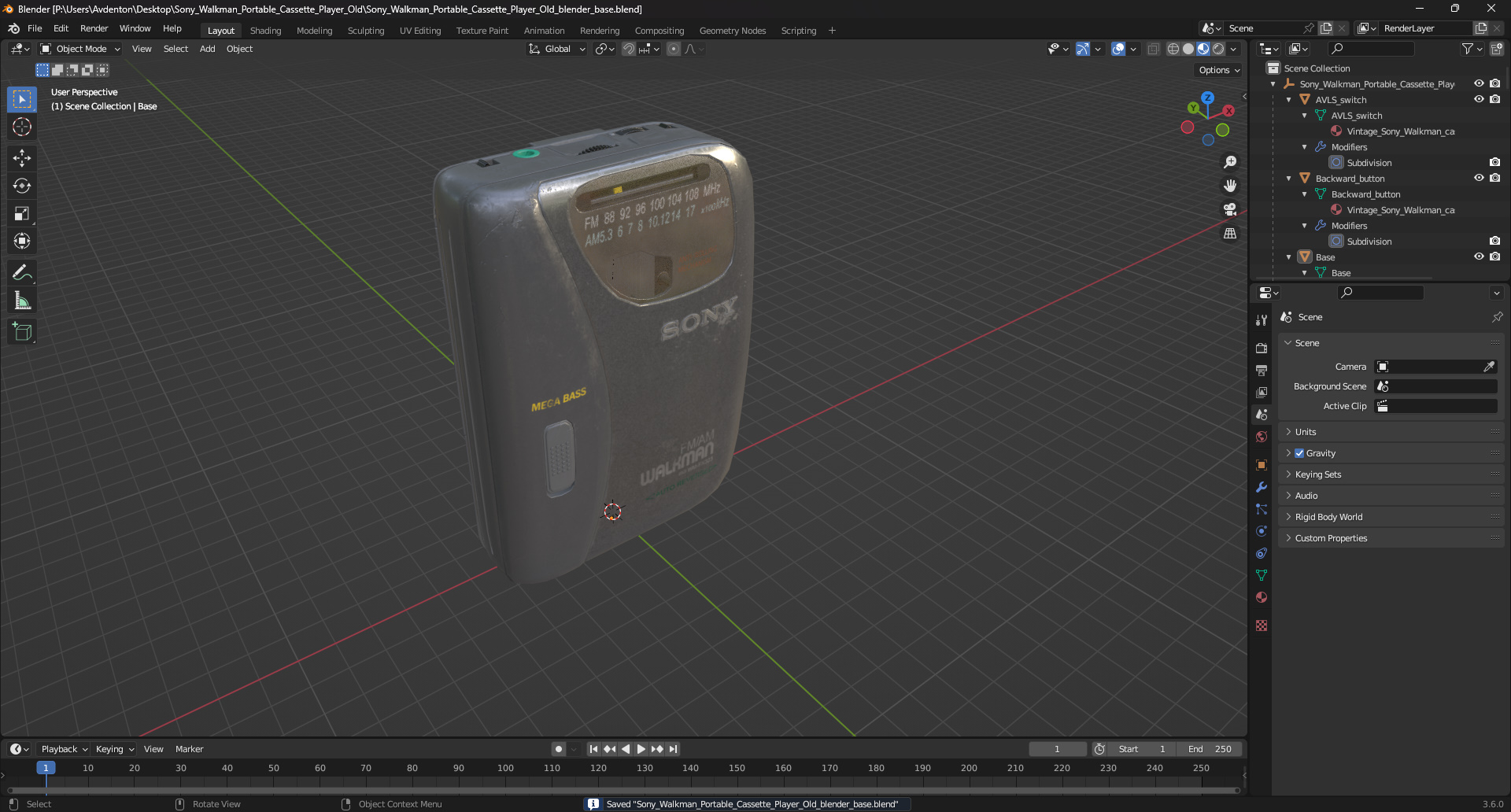The width and height of the screenshot is (1511, 812).
Task: Switch perspective/orthographic grid icon
Action: click(x=1230, y=234)
